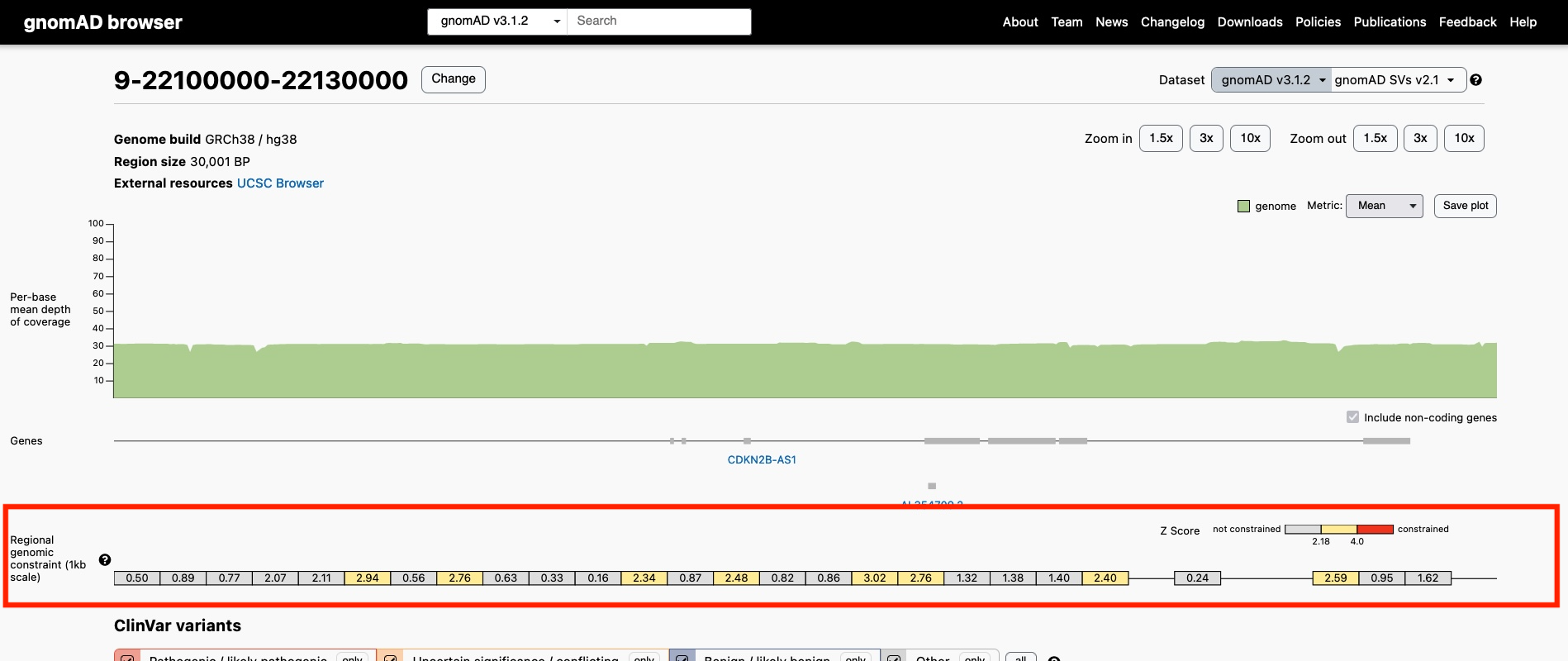Open gnomAD SVs v2.1 dataset dropdown
1568x661 pixels.
click(1397, 80)
